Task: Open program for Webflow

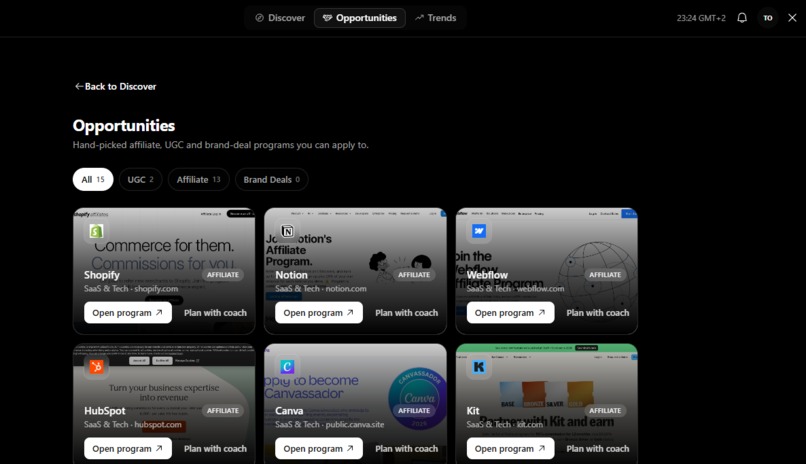Action: (x=510, y=312)
